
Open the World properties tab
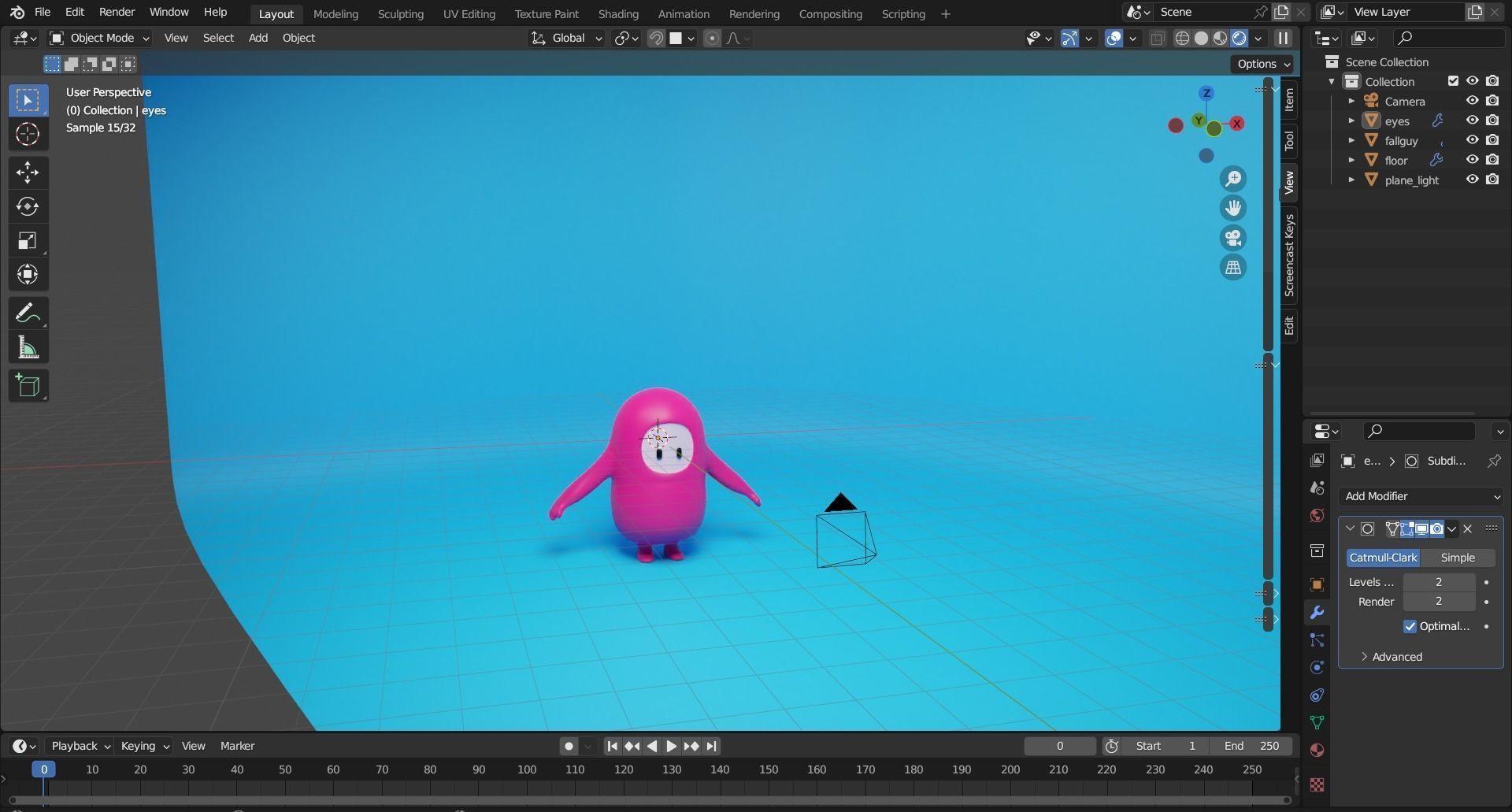(x=1317, y=516)
